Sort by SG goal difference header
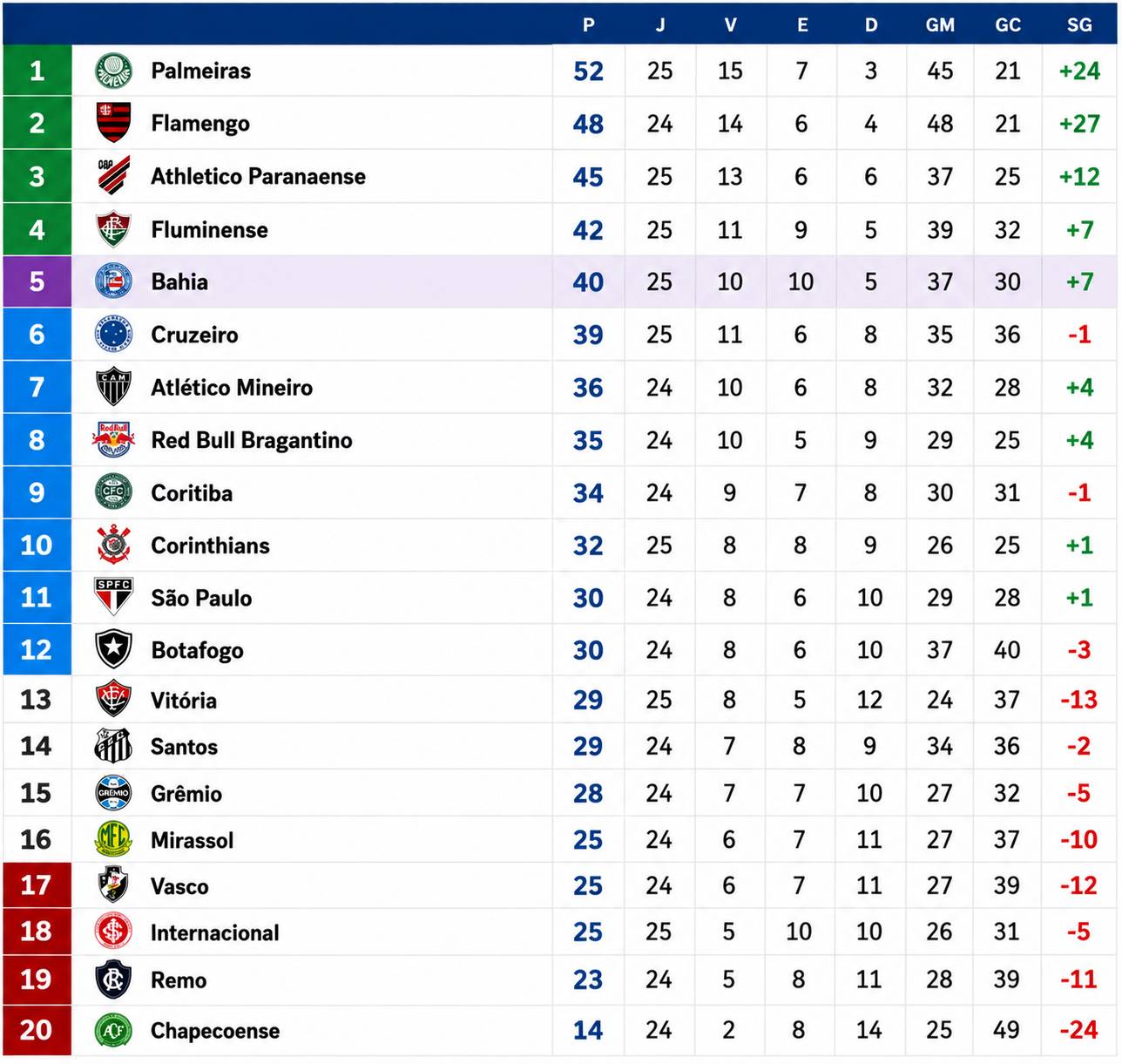This screenshot has width=1122, height=1064. pyautogui.click(x=1079, y=25)
